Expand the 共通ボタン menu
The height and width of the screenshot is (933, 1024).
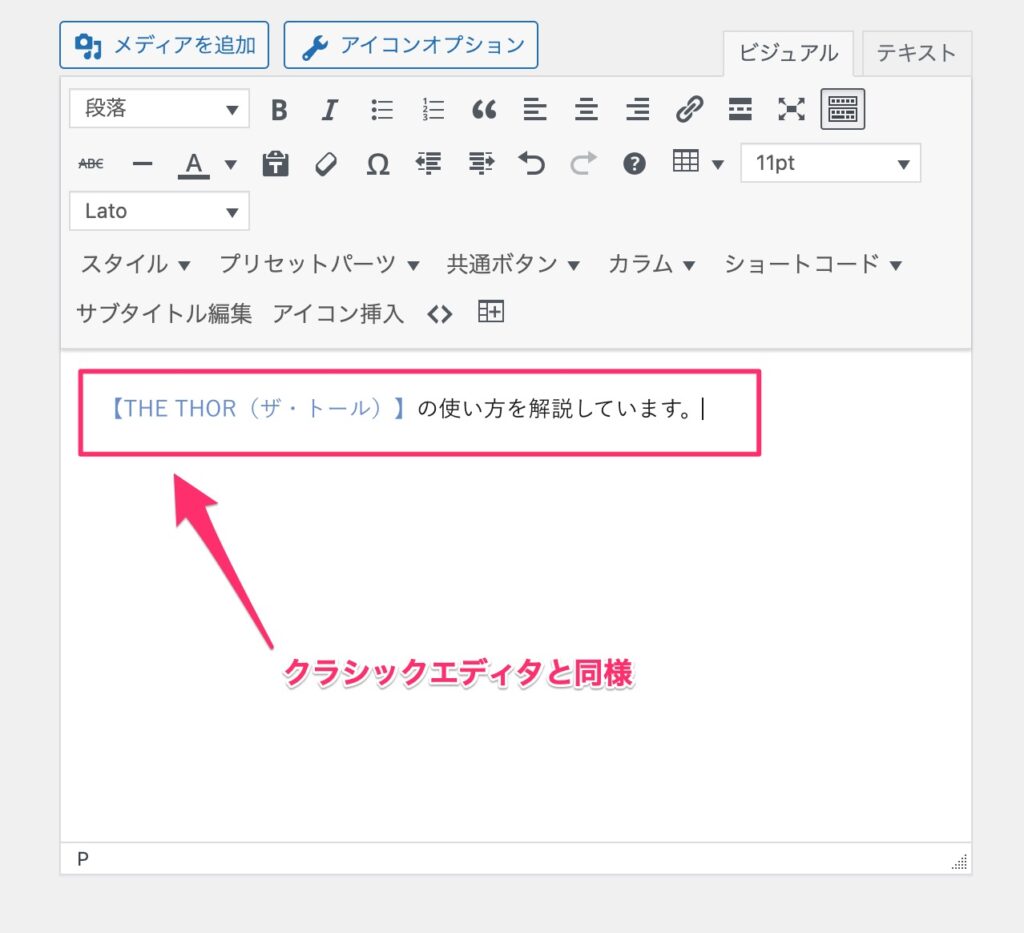(513, 264)
